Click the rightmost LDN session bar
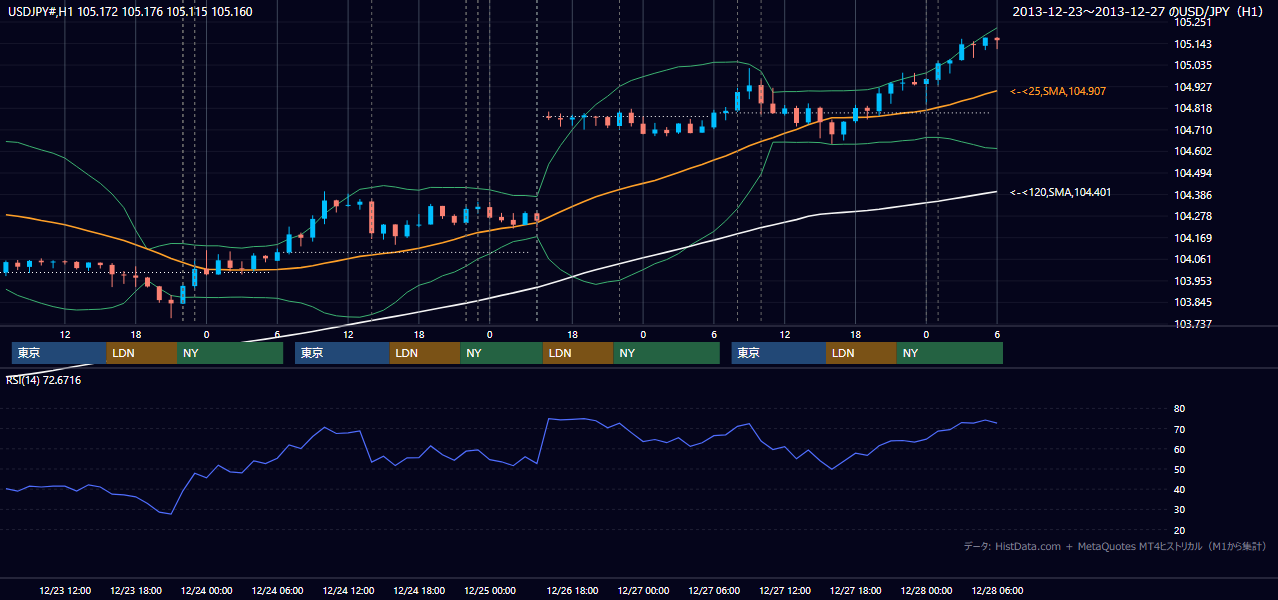 click(x=862, y=353)
